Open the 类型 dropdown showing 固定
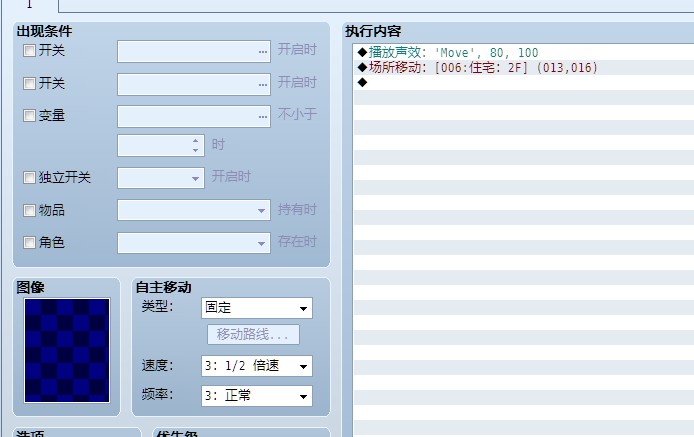The width and height of the screenshot is (694, 437). tap(304, 308)
